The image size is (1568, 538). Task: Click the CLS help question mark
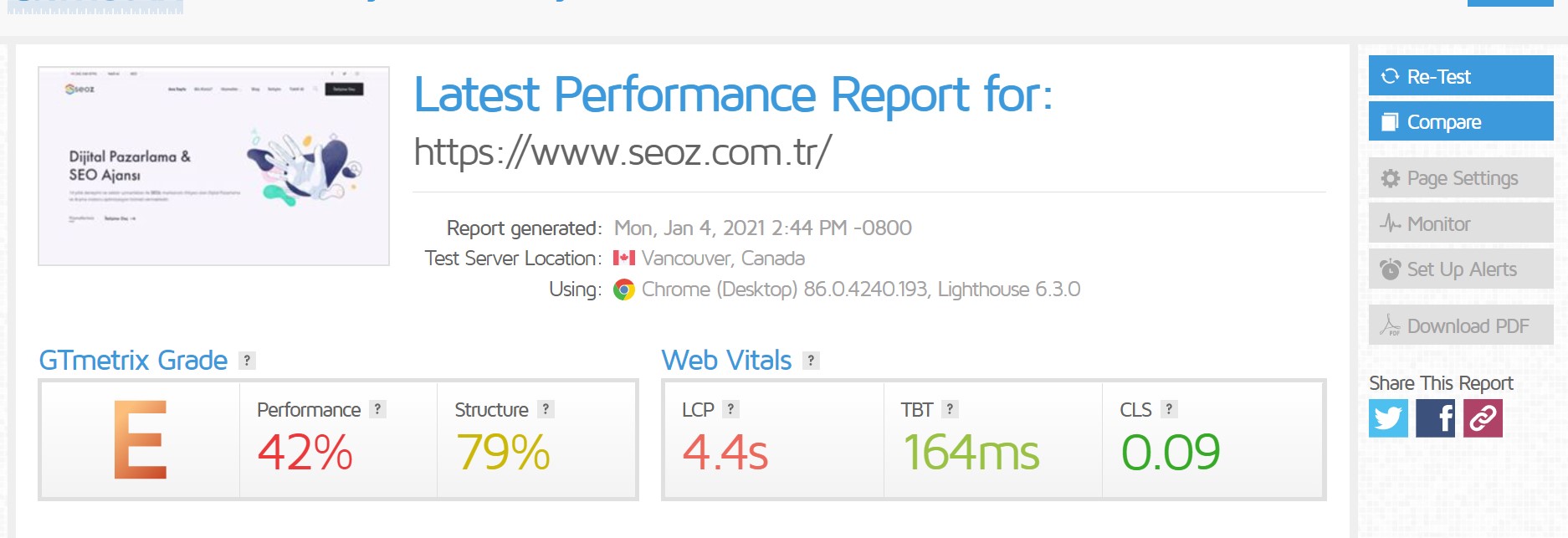(x=1169, y=409)
